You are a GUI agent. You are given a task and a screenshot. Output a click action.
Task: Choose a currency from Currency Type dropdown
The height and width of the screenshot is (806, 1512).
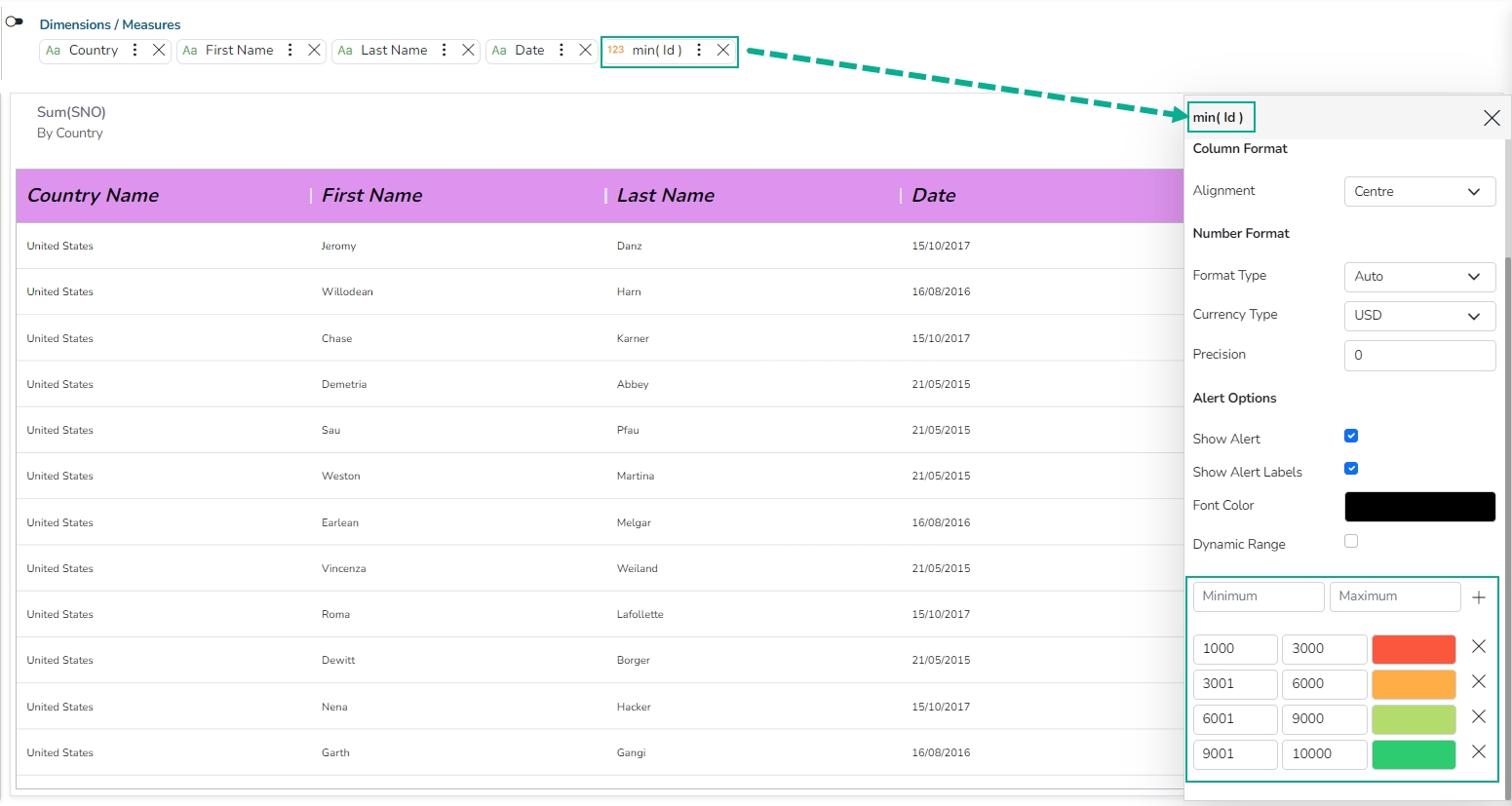(x=1418, y=316)
